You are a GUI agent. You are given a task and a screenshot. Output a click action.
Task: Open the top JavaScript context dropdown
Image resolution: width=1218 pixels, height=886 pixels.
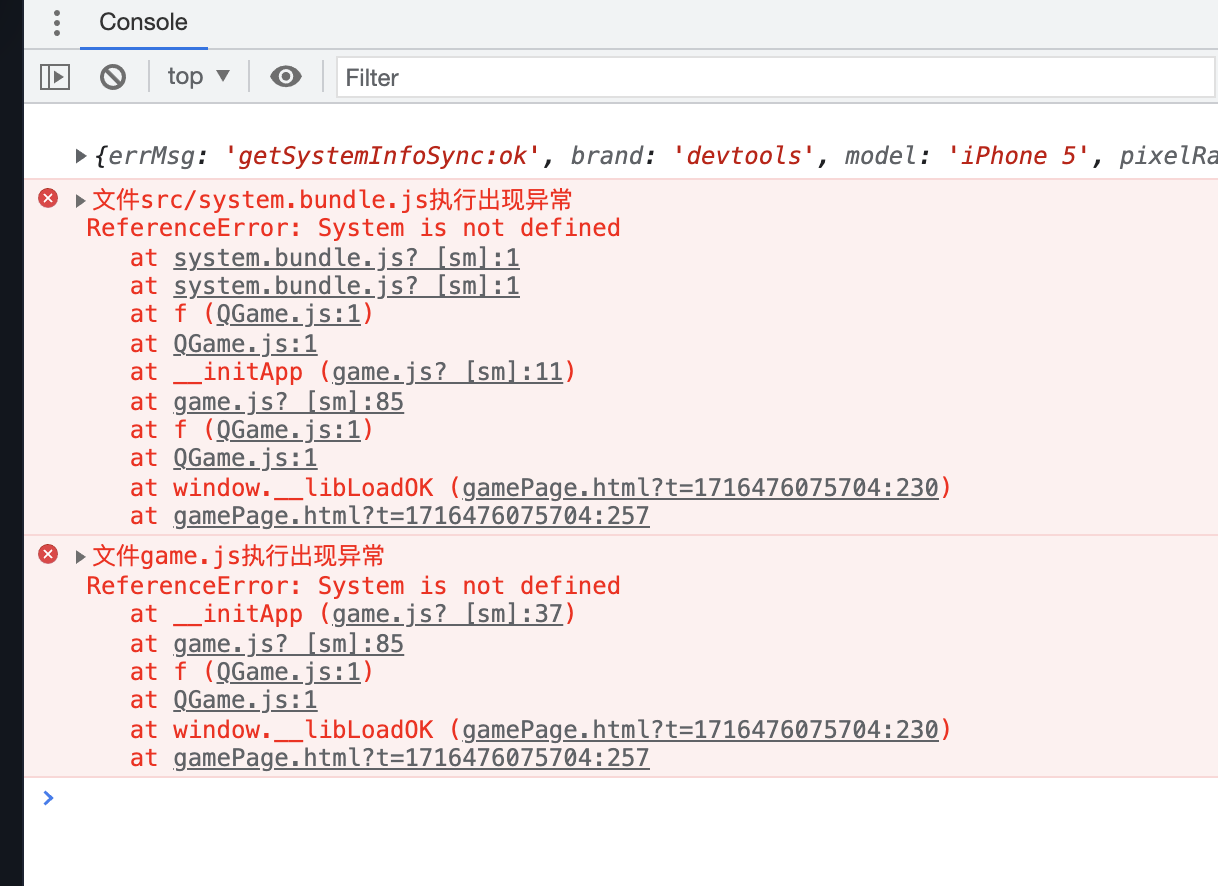(198, 76)
